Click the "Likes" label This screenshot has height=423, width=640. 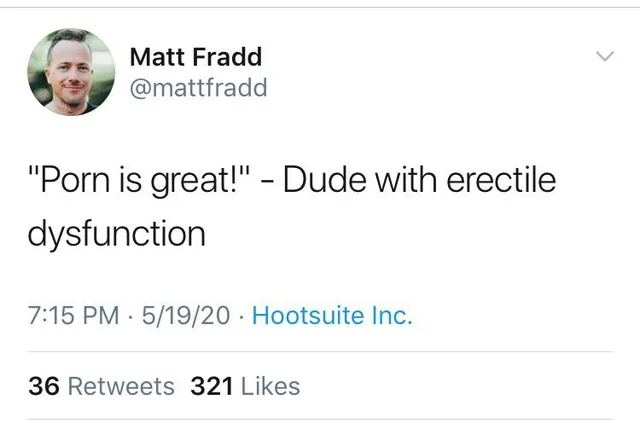(271, 386)
